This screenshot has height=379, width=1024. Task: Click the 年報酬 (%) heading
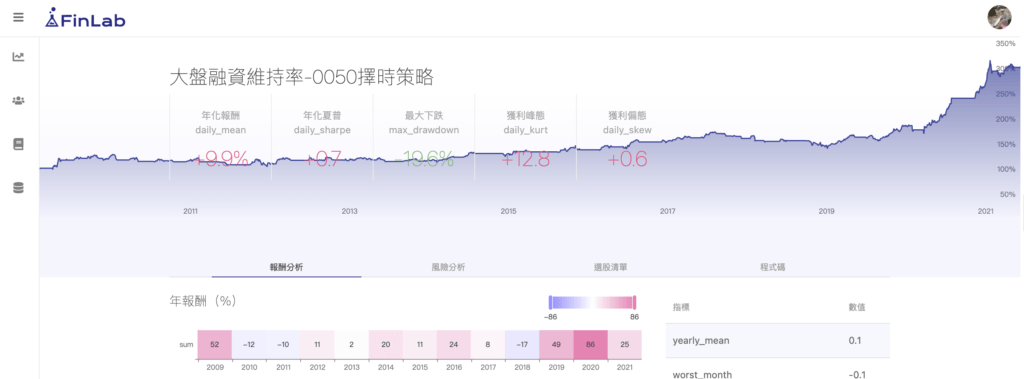pyautogui.click(x=202, y=301)
